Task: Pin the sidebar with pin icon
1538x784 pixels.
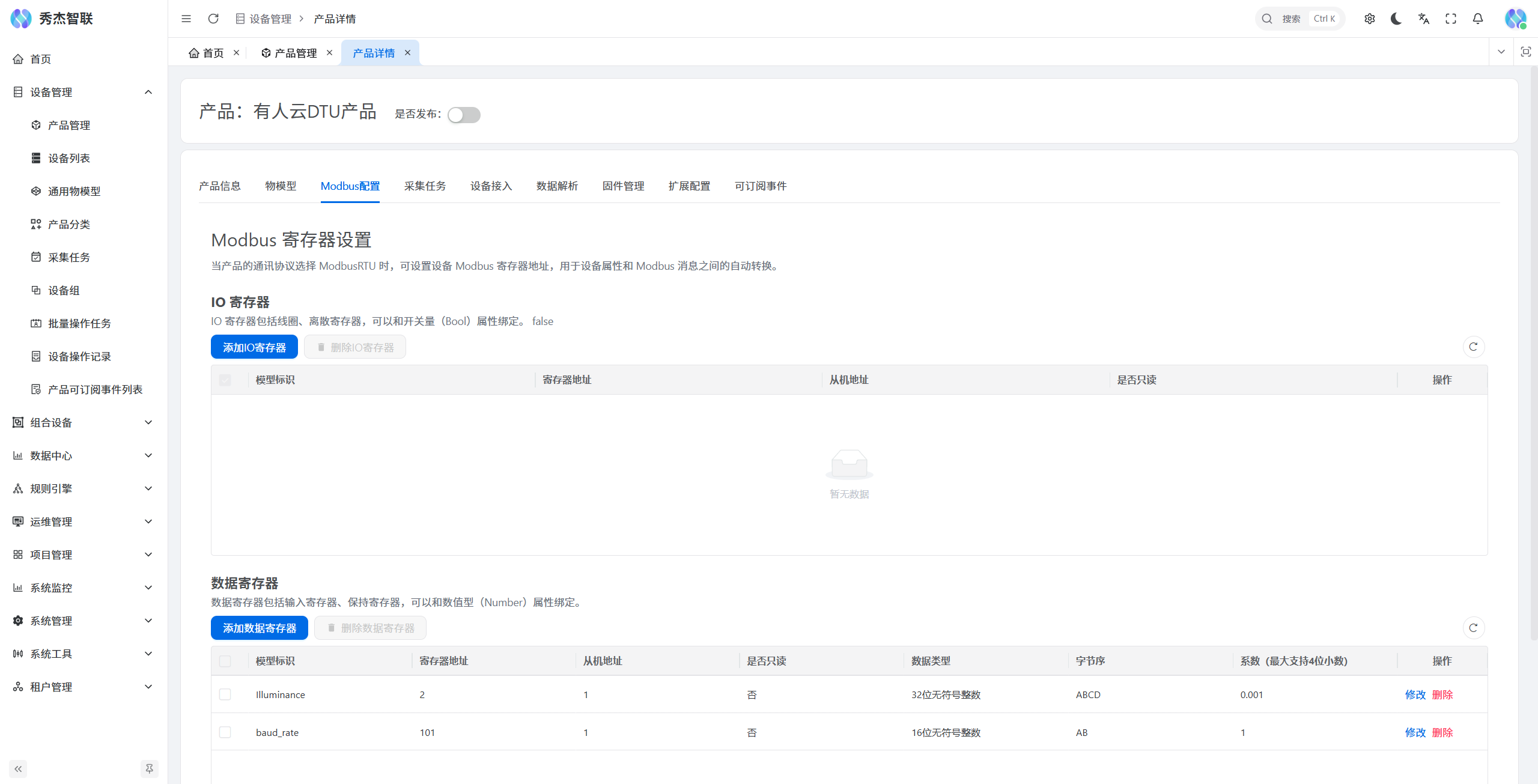Action: point(149,768)
